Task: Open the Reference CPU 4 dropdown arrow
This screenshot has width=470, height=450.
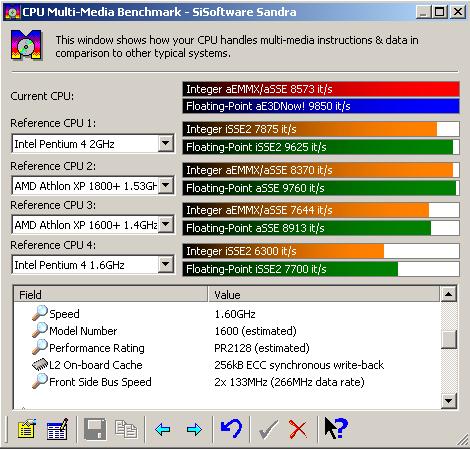Action: (x=165, y=265)
